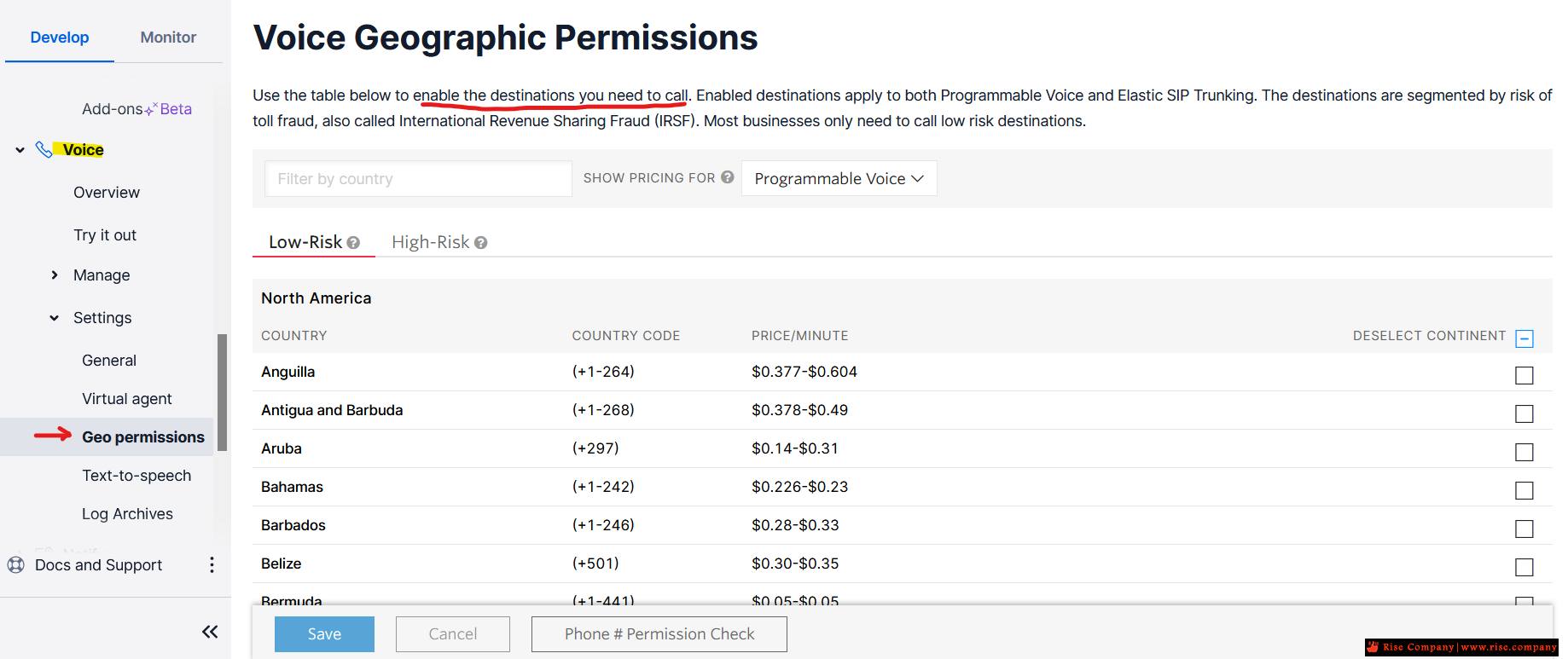Open Text-to-speech settings
The height and width of the screenshot is (659, 1568).
[x=136, y=476]
